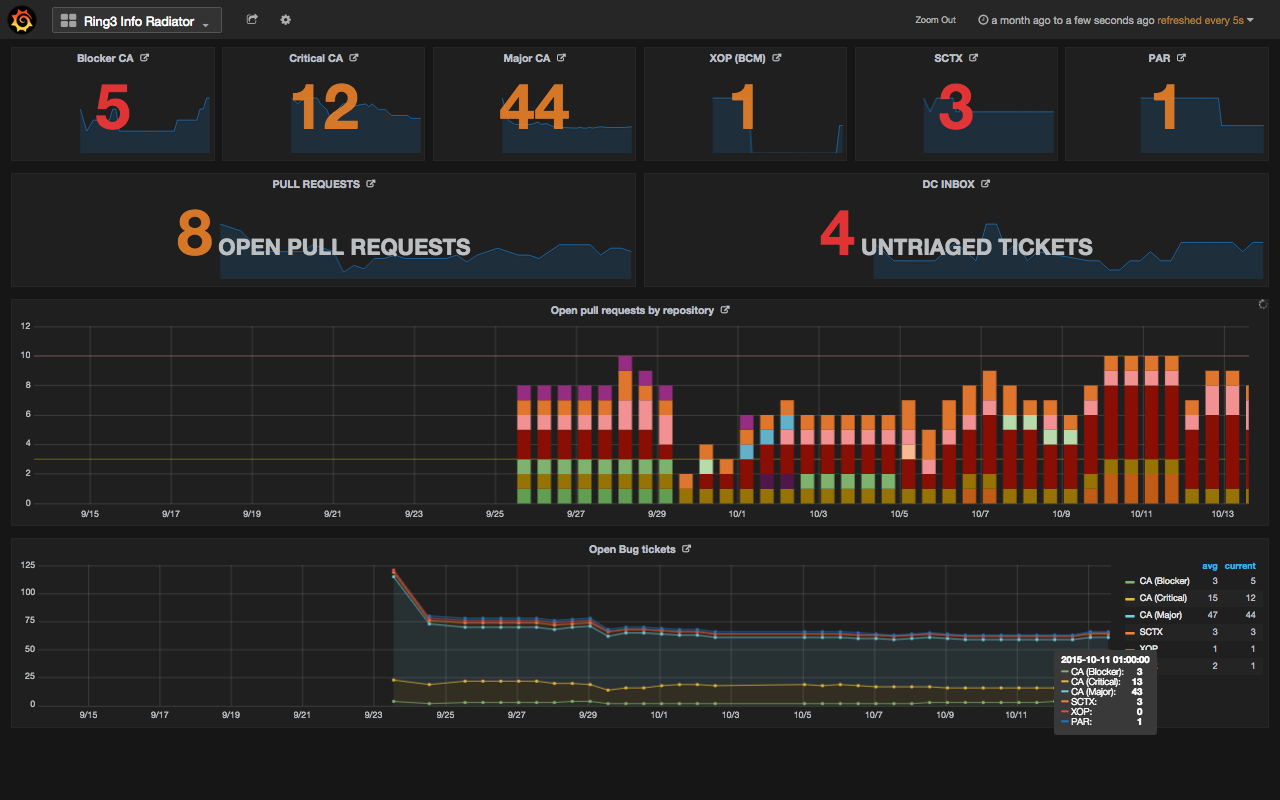Toggle SCTX series in legend
This screenshot has width=1280, height=800.
pos(1151,632)
